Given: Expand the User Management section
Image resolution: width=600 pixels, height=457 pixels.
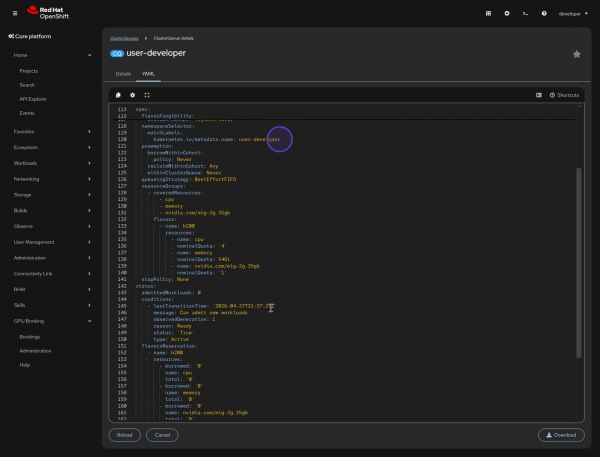Looking at the screenshot, I should [x=52, y=242].
